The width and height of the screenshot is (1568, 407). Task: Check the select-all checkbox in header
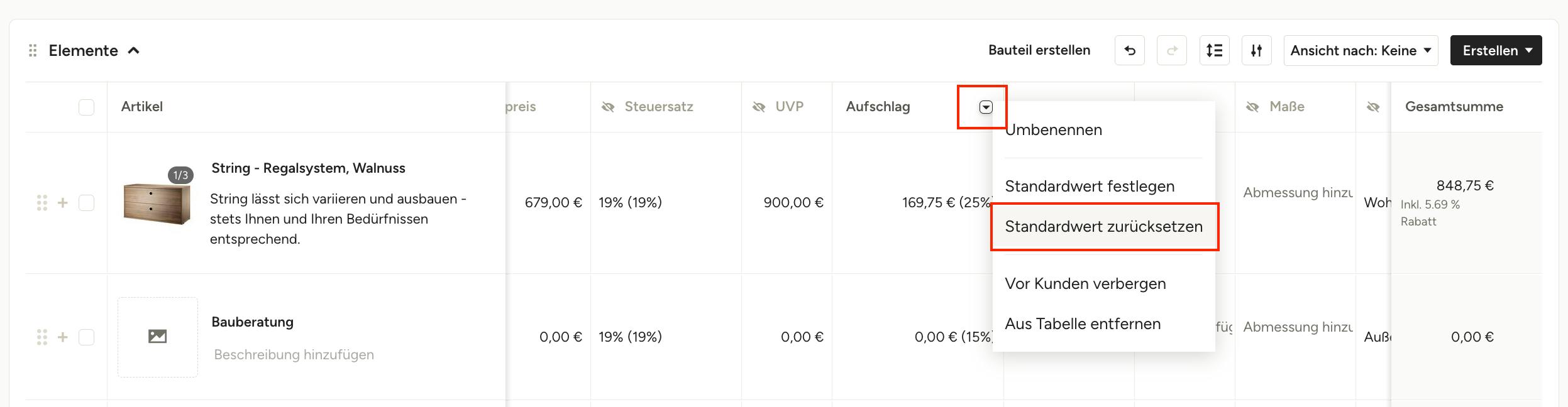point(87,107)
